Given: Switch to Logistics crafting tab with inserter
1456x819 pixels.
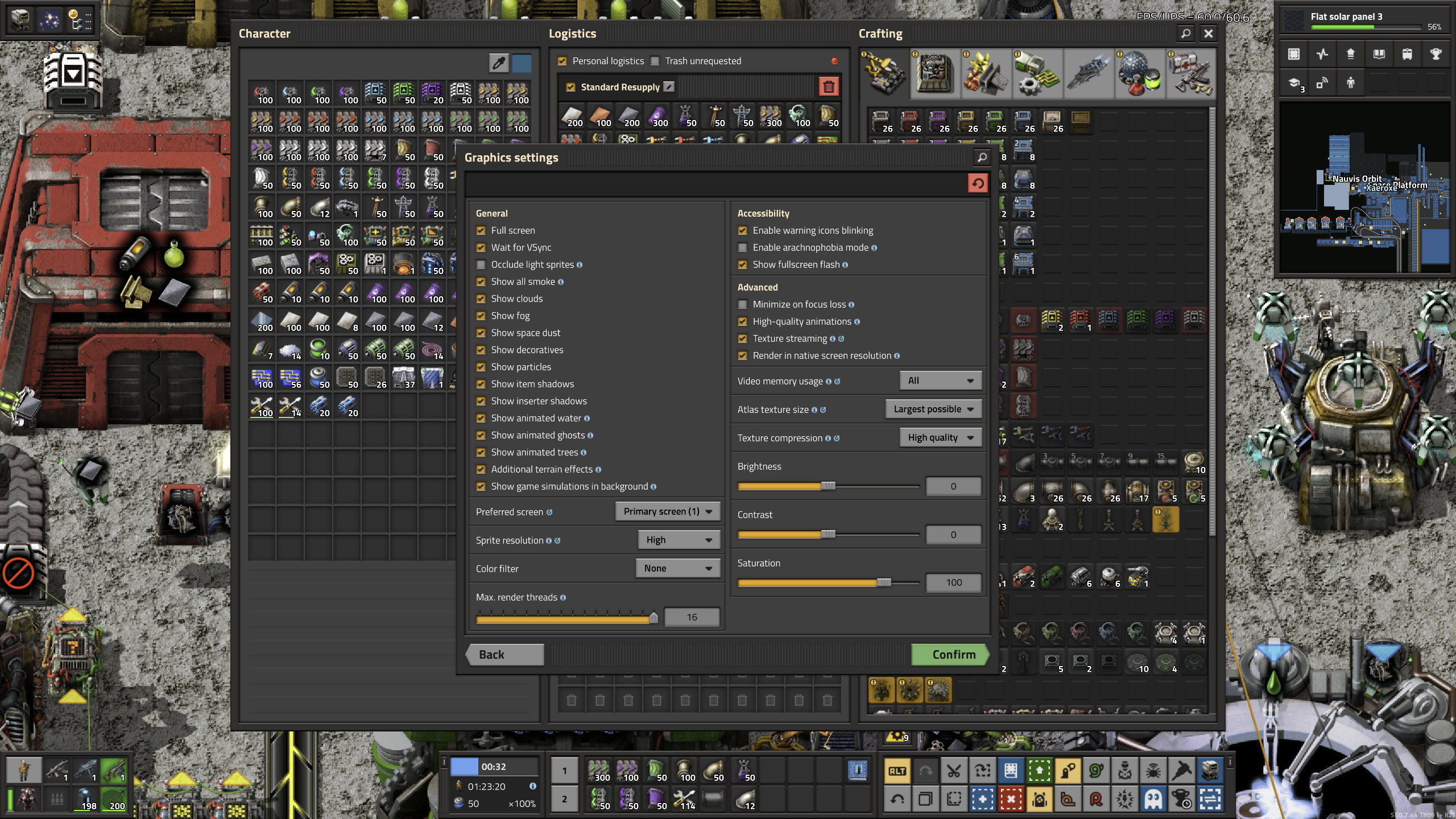Looking at the screenshot, I should tap(884, 74).
